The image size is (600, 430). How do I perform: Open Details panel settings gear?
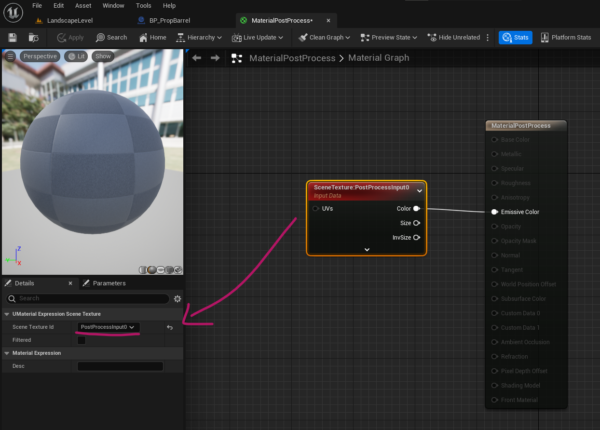click(178, 298)
